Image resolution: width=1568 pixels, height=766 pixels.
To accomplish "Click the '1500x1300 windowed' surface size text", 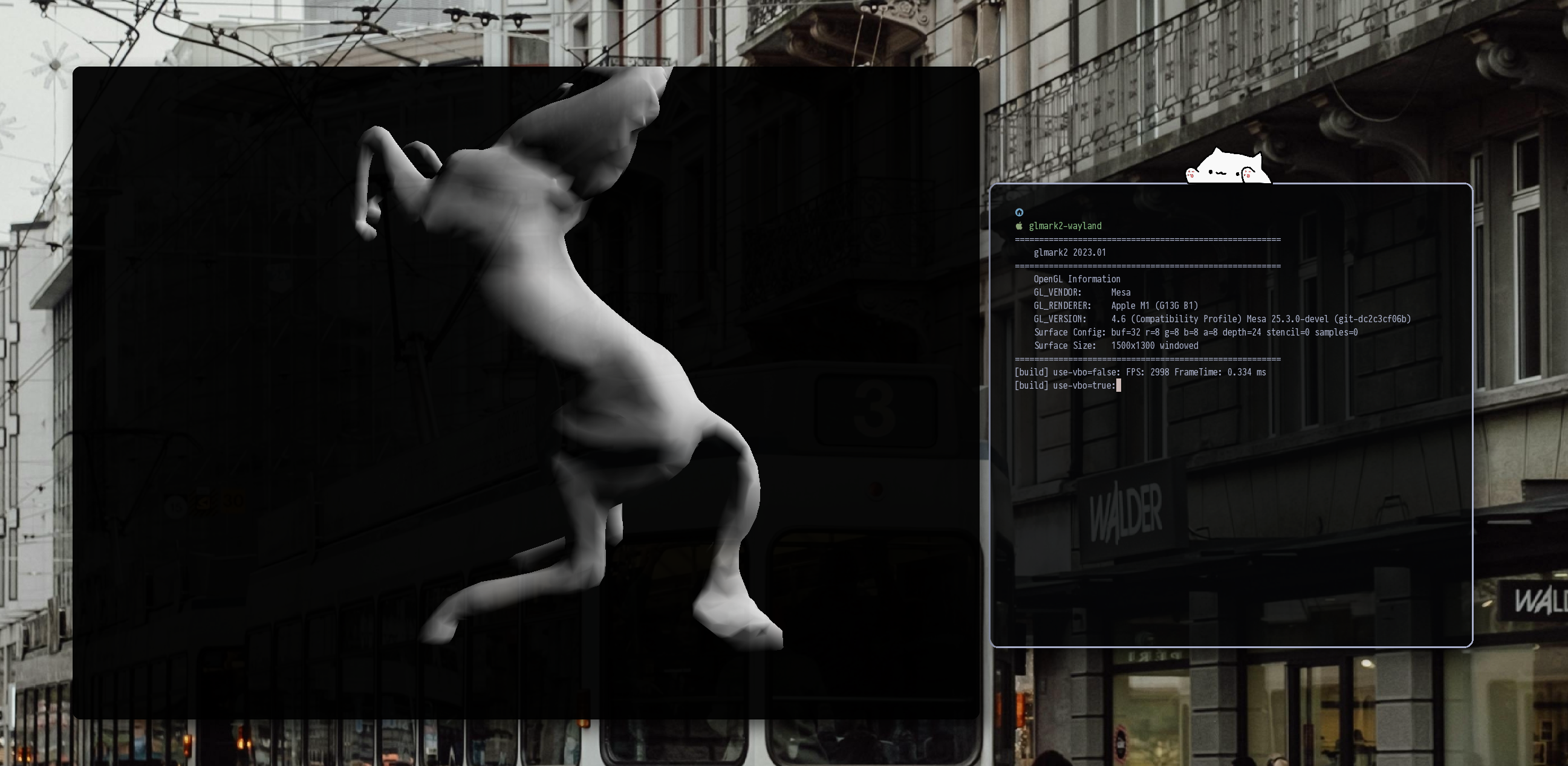I will click(x=1154, y=346).
